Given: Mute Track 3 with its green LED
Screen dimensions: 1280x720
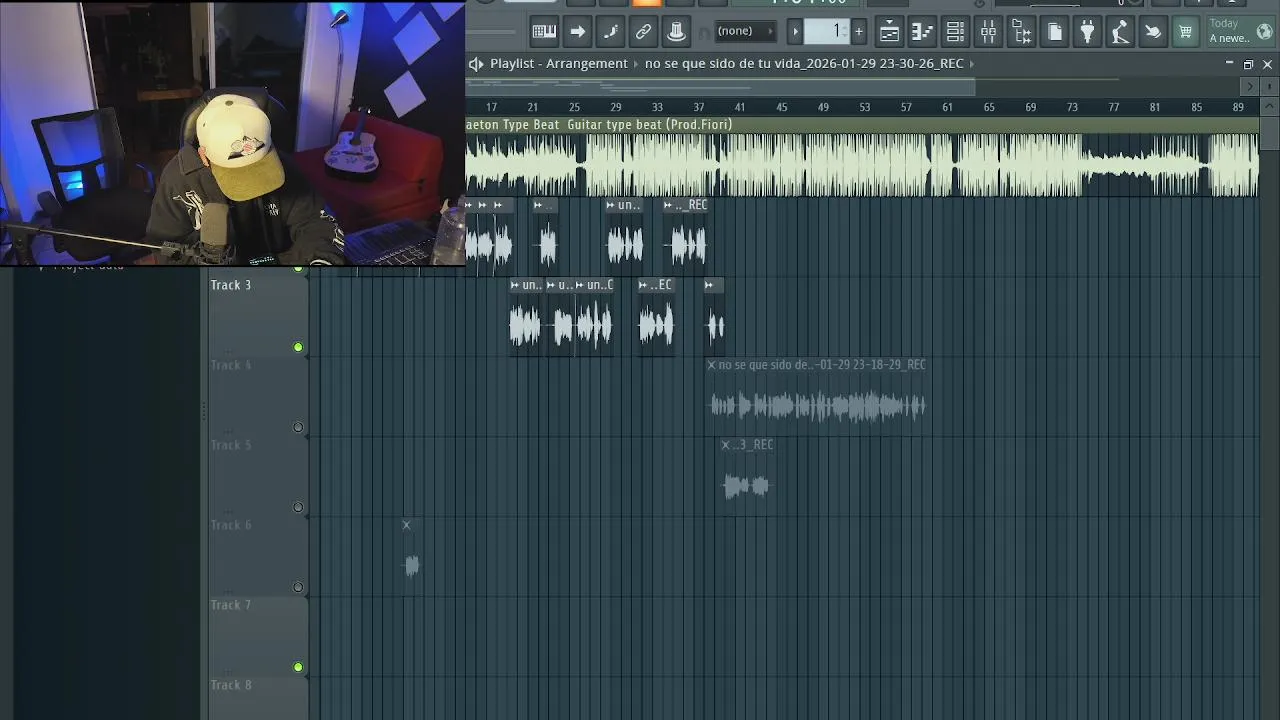Looking at the screenshot, I should pos(298,347).
